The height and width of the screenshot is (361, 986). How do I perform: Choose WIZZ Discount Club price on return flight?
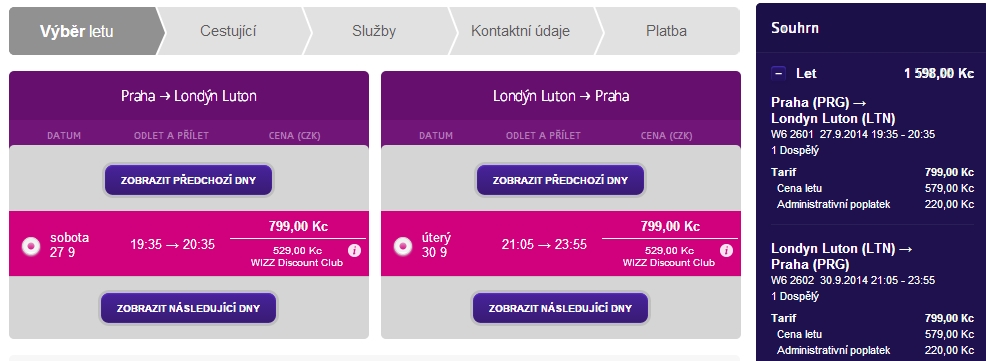pos(669,257)
